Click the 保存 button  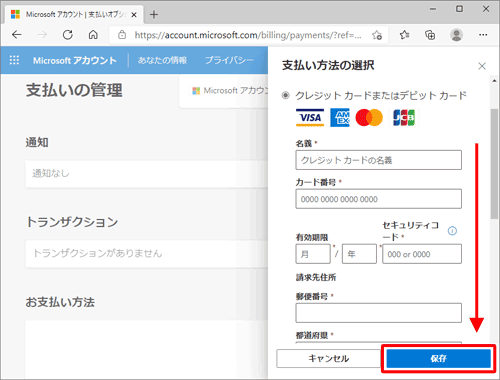pyautogui.click(x=438, y=359)
